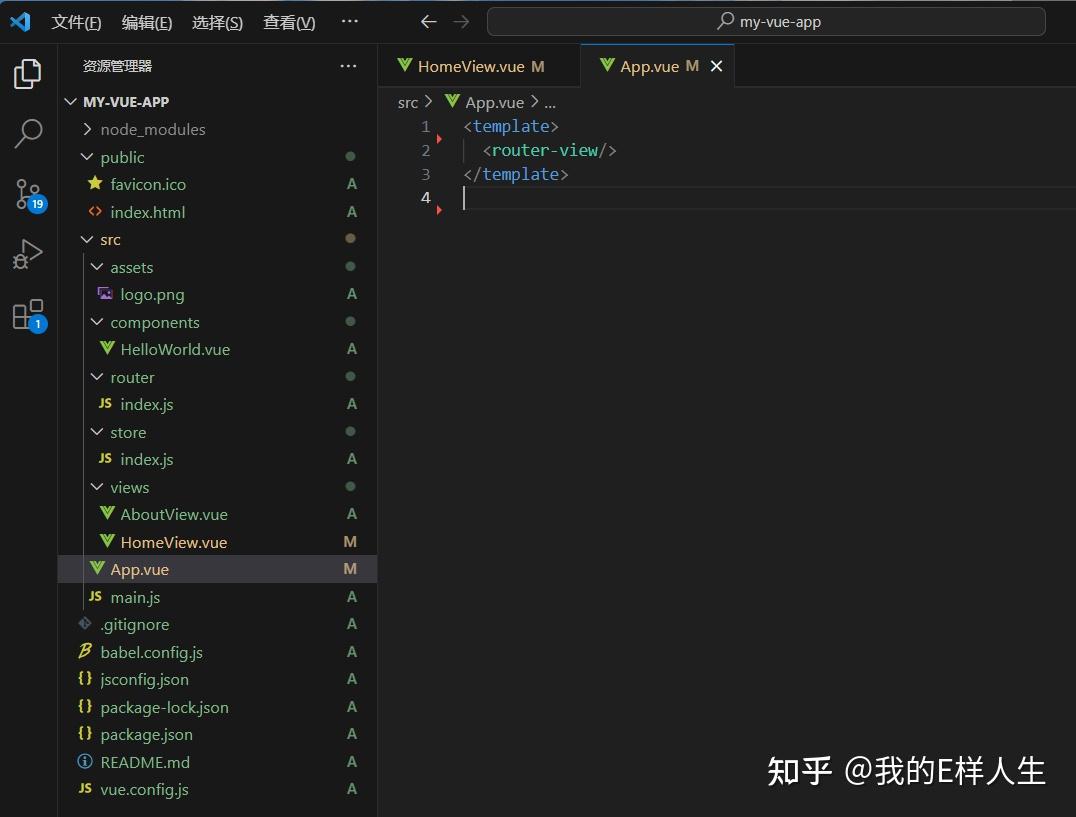Click the forward navigation arrow
1076x817 pixels.
[x=461, y=22]
